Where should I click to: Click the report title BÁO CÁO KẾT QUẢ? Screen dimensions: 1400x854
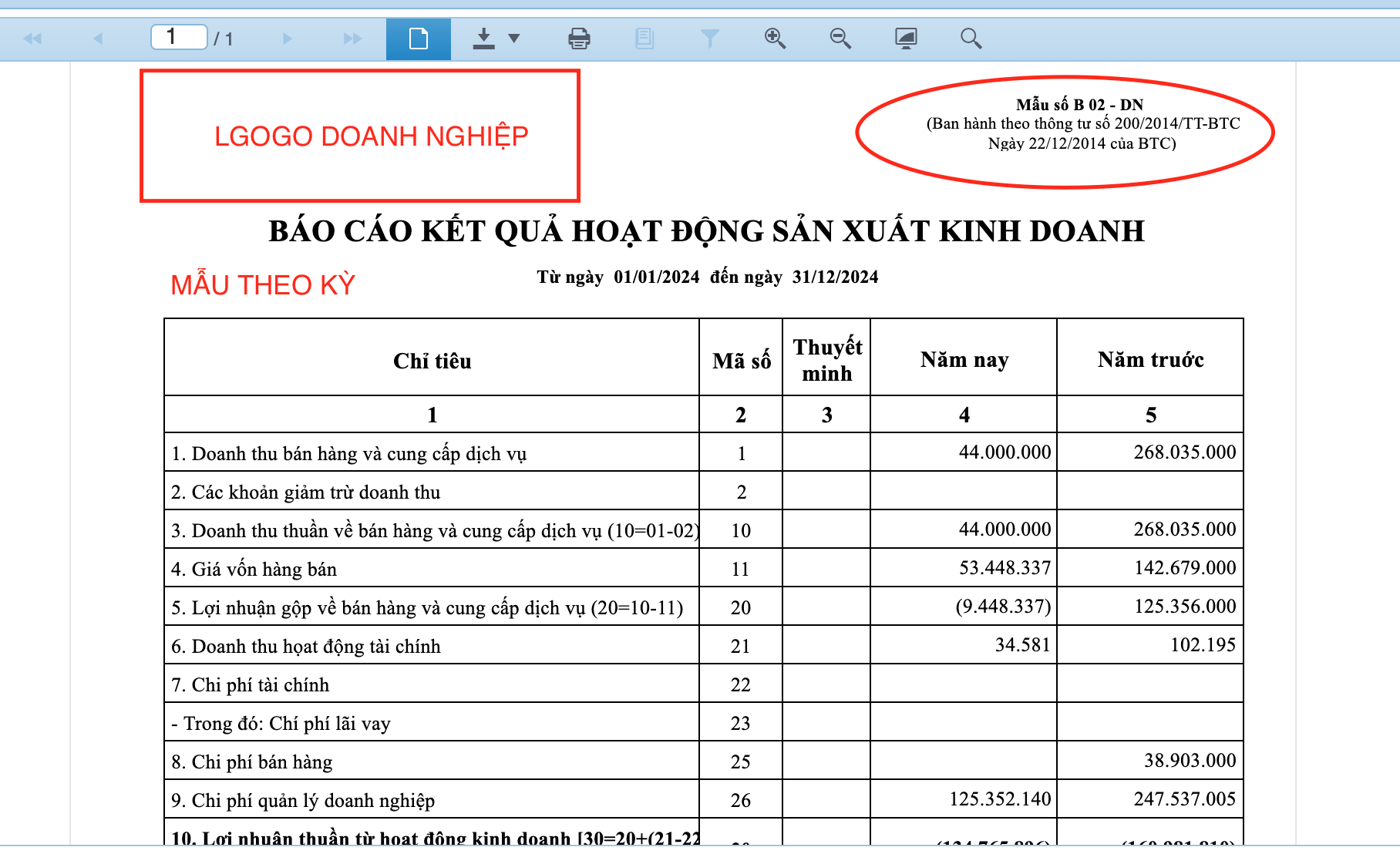(706, 231)
